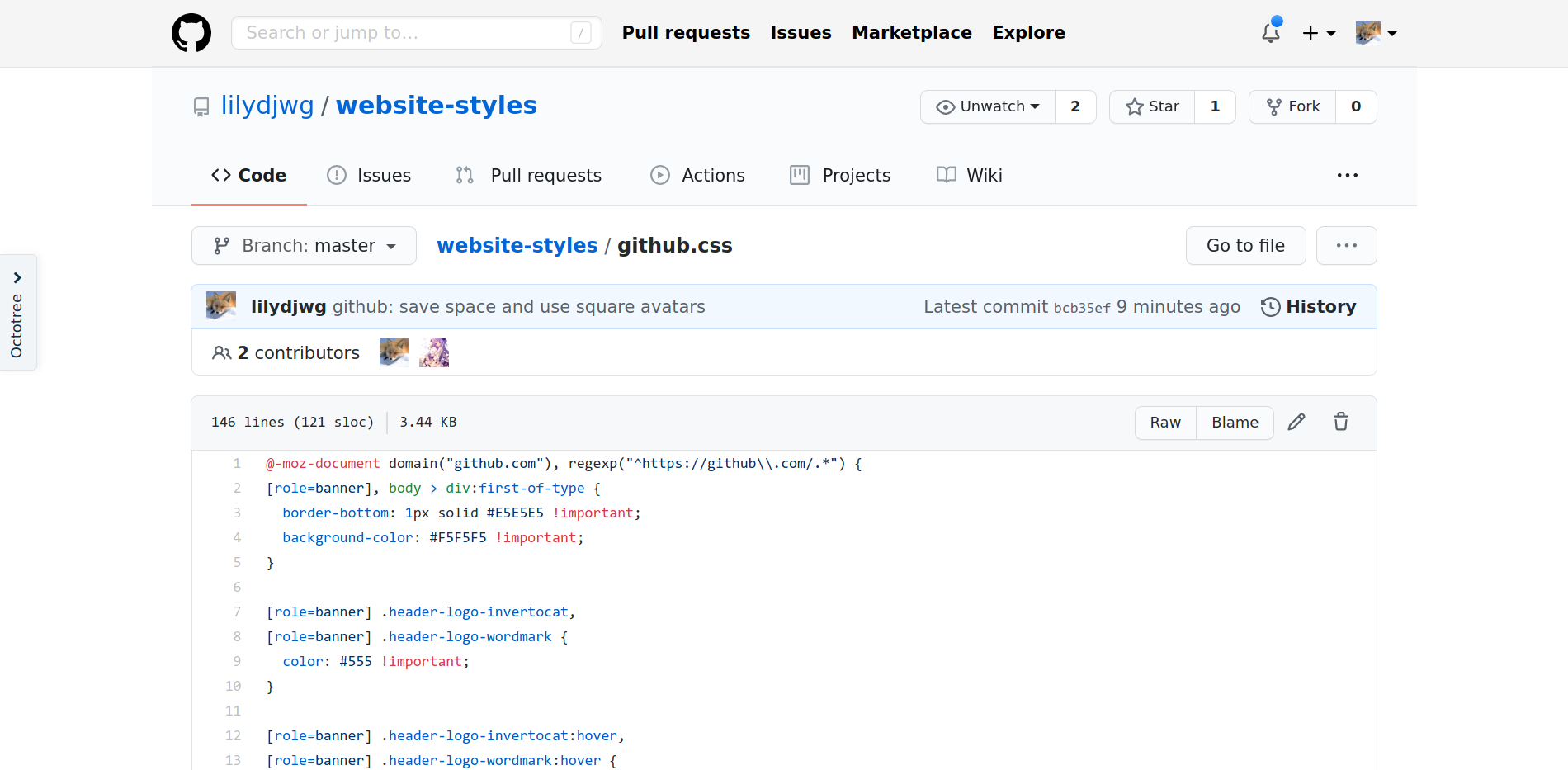Click line number 9

(x=237, y=661)
